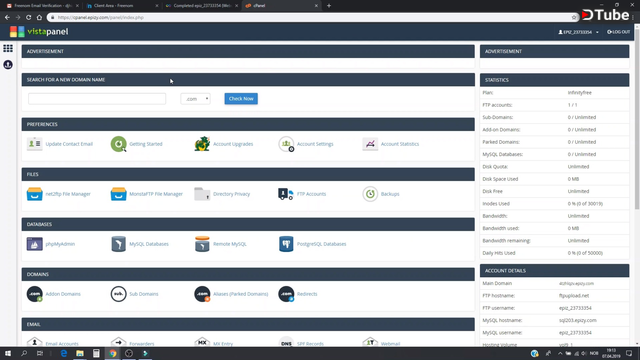Image resolution: width=640 pixels, height=360 pixels.
Task: Switch to Completed epiz_23733354 tab
Action: [x=202, y=6]
